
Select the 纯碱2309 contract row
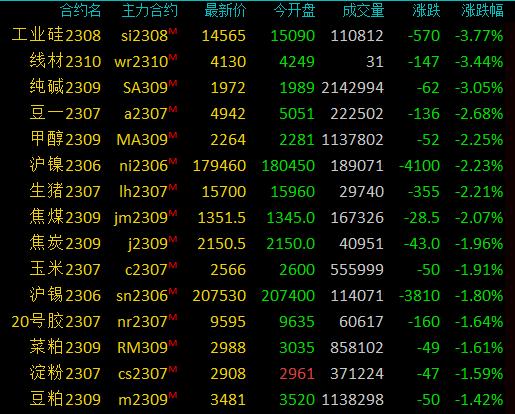[x=257, y=87]
